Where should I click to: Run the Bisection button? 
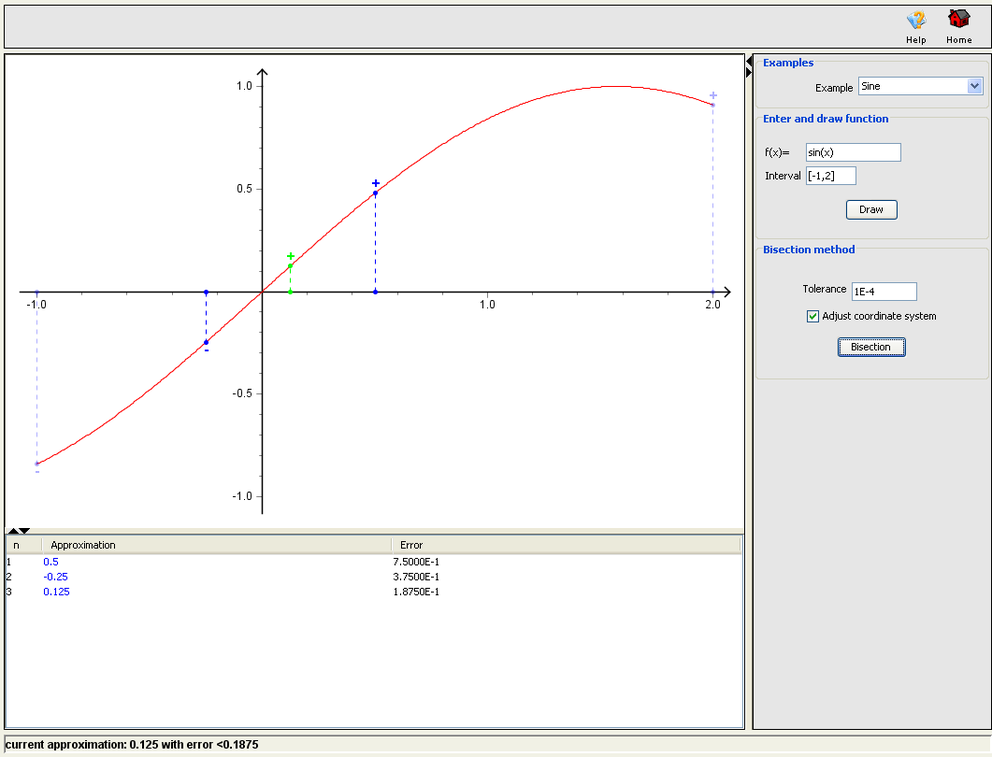coord(869,345)
